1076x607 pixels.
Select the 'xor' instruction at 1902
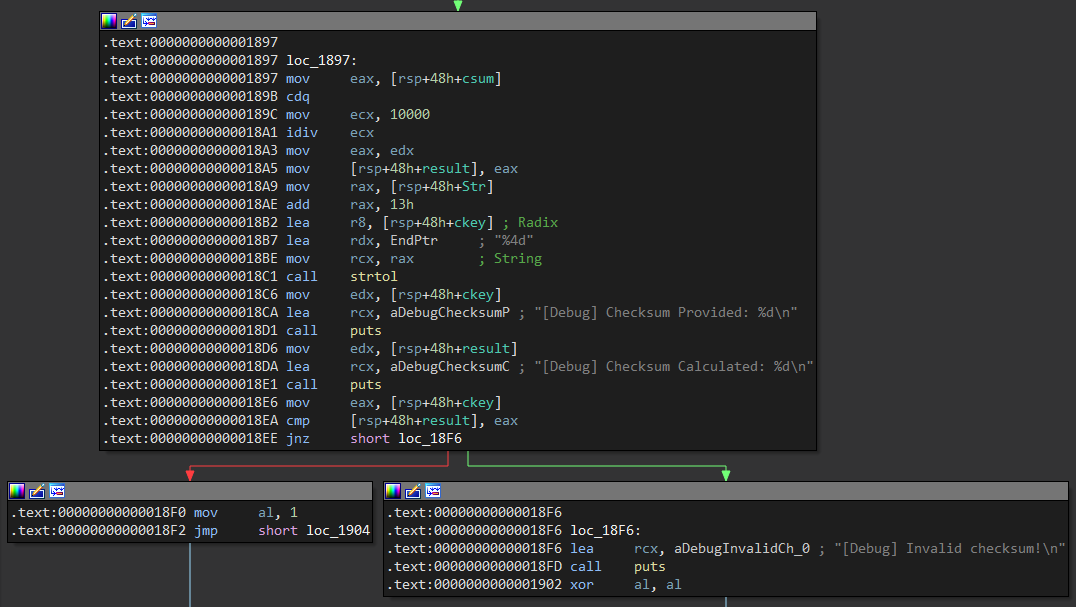(x=582, y=584)
